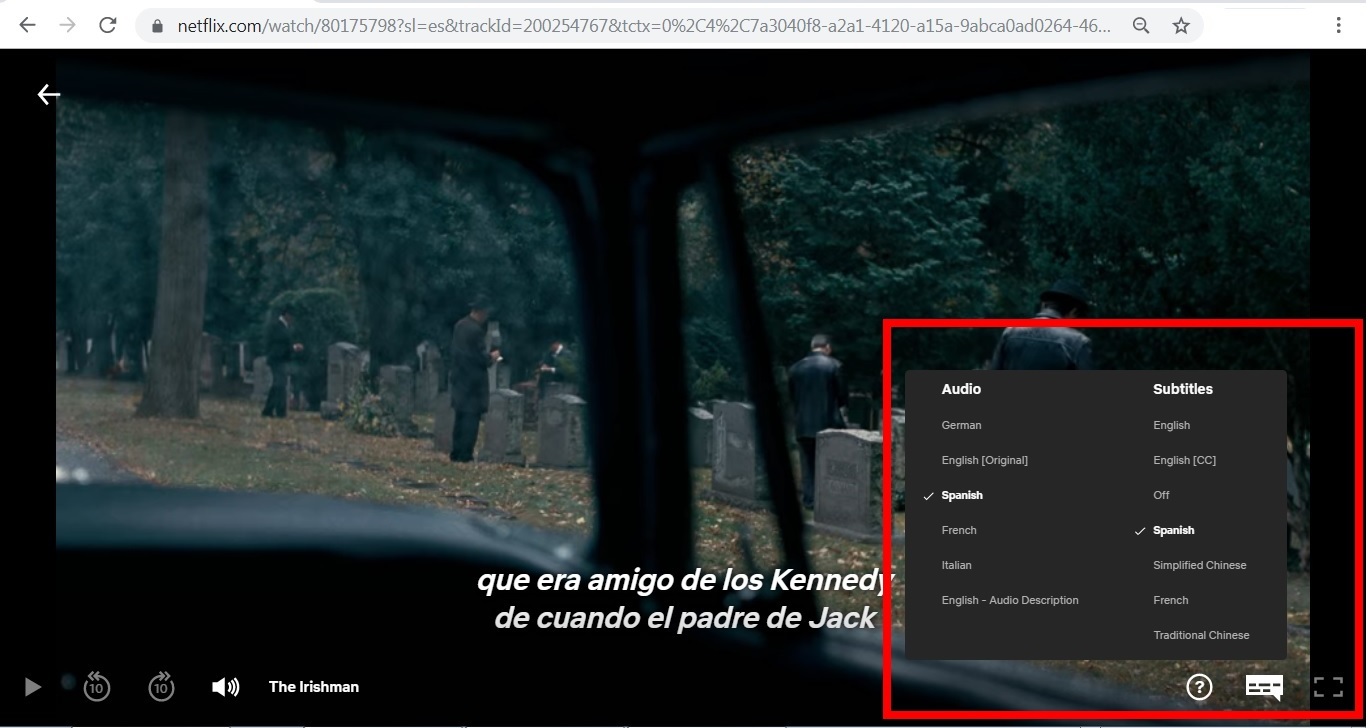Select German audio

tap(961, 425)
